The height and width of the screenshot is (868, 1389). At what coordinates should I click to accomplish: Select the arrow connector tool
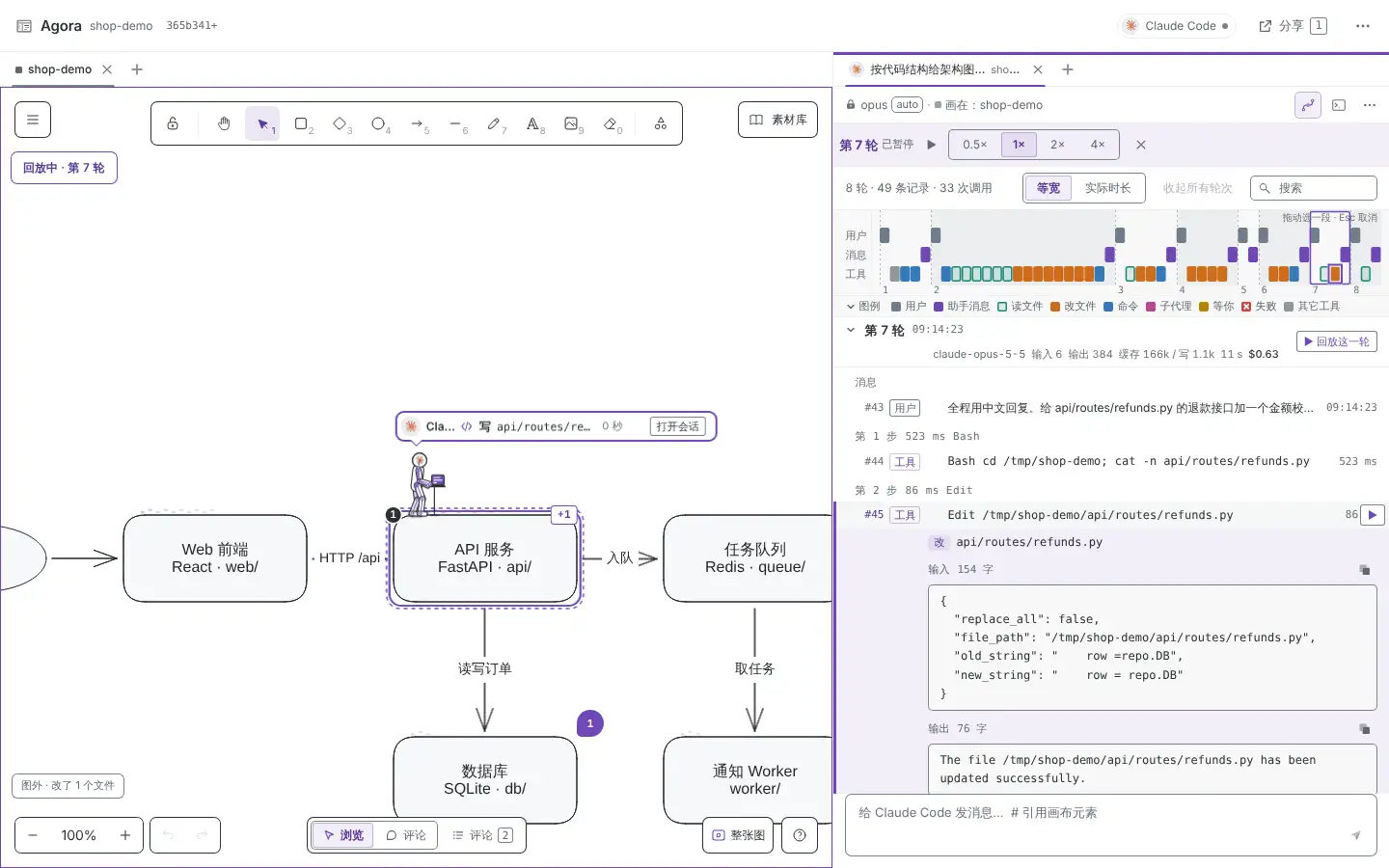(418, 123)
